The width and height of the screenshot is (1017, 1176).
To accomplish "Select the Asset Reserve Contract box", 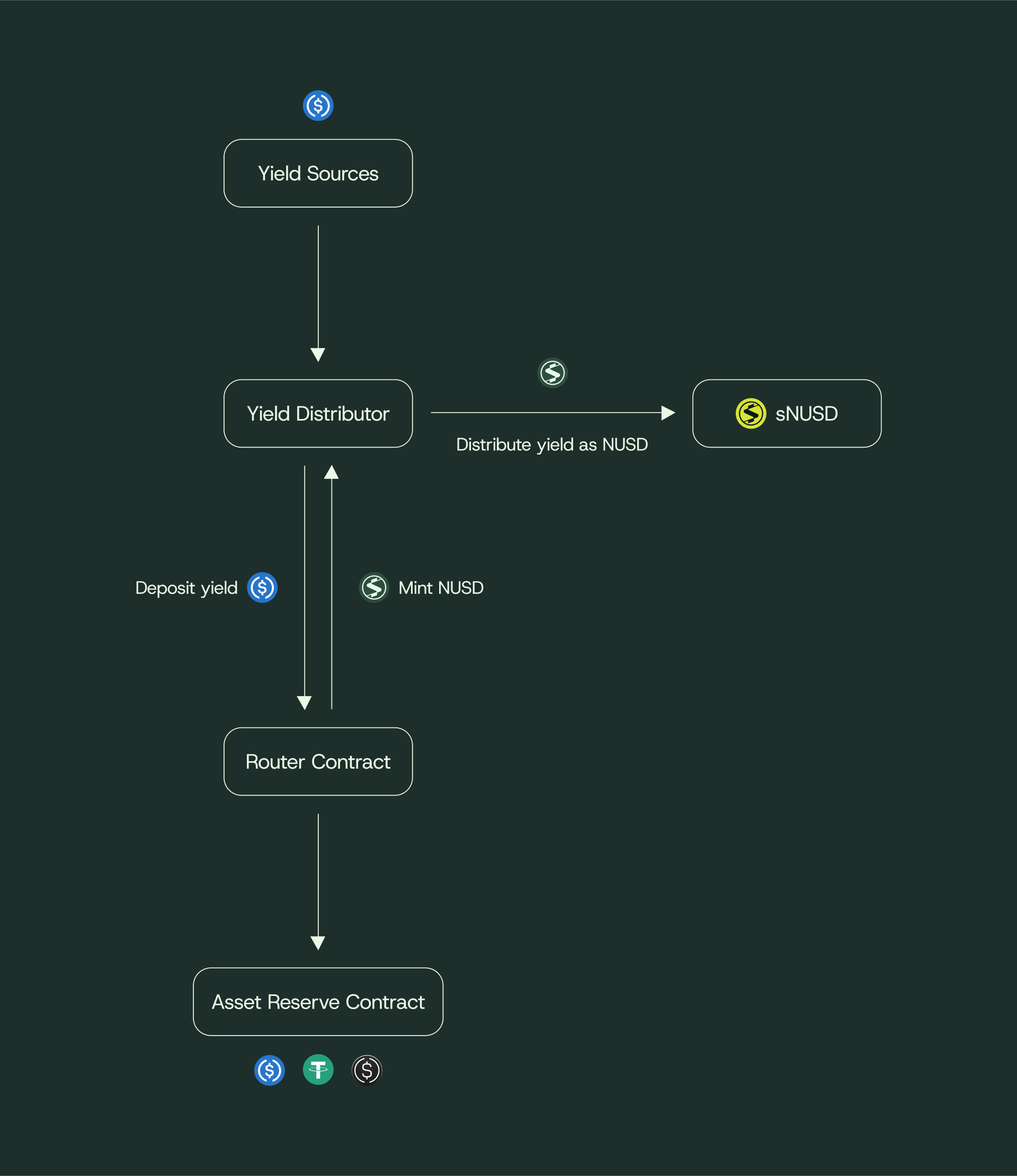I will tap(318, 1002).
